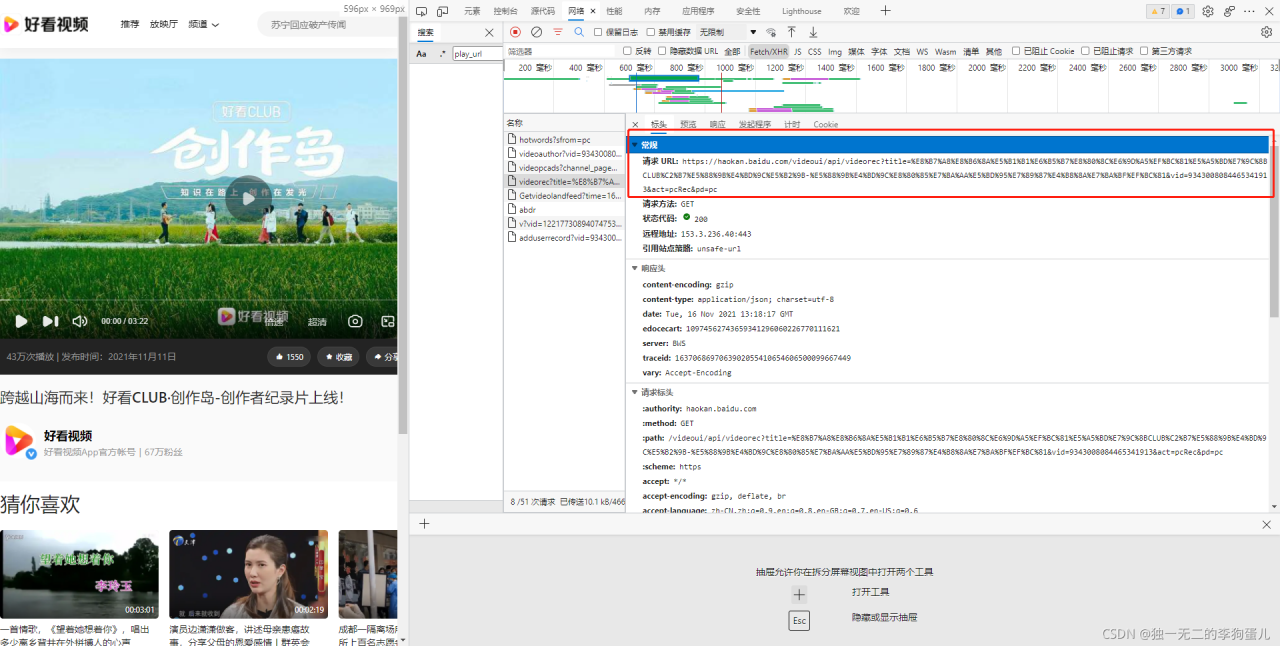Click the import HAR upload arrow
Viewport: 1280px width, 646px height.
coord(791,32)
